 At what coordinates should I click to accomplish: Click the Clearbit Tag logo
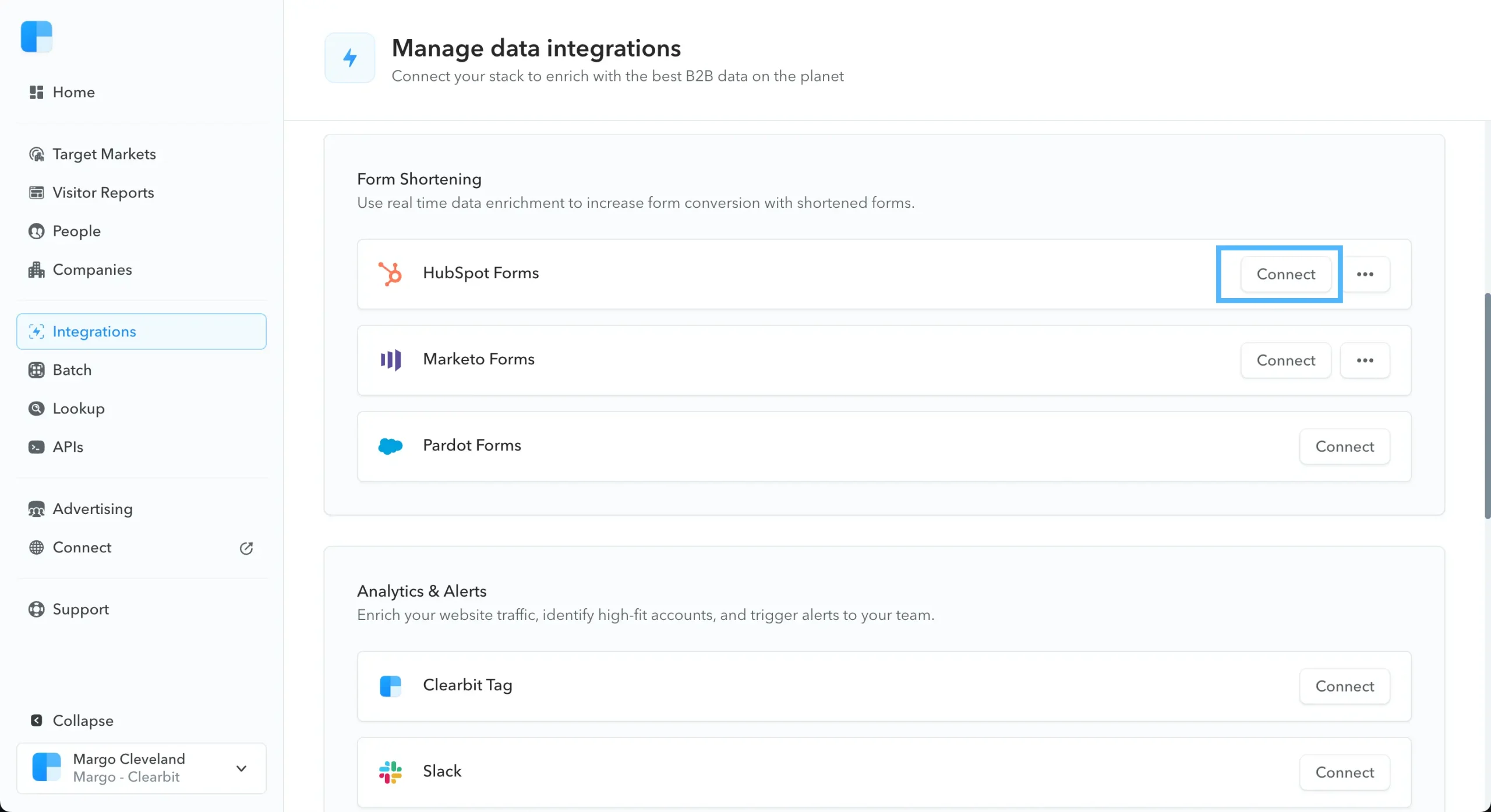391,686
